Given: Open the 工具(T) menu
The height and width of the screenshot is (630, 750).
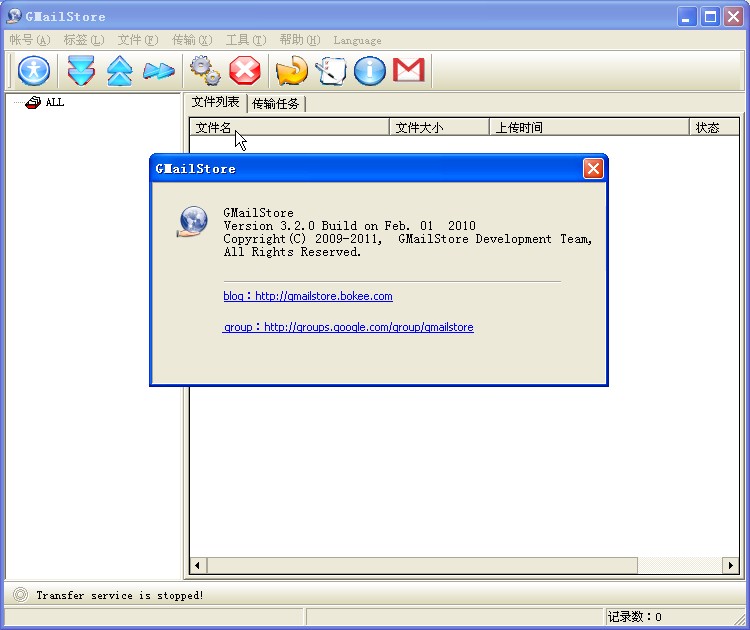Looking at the screenshot, I should (x=246, y=40).
